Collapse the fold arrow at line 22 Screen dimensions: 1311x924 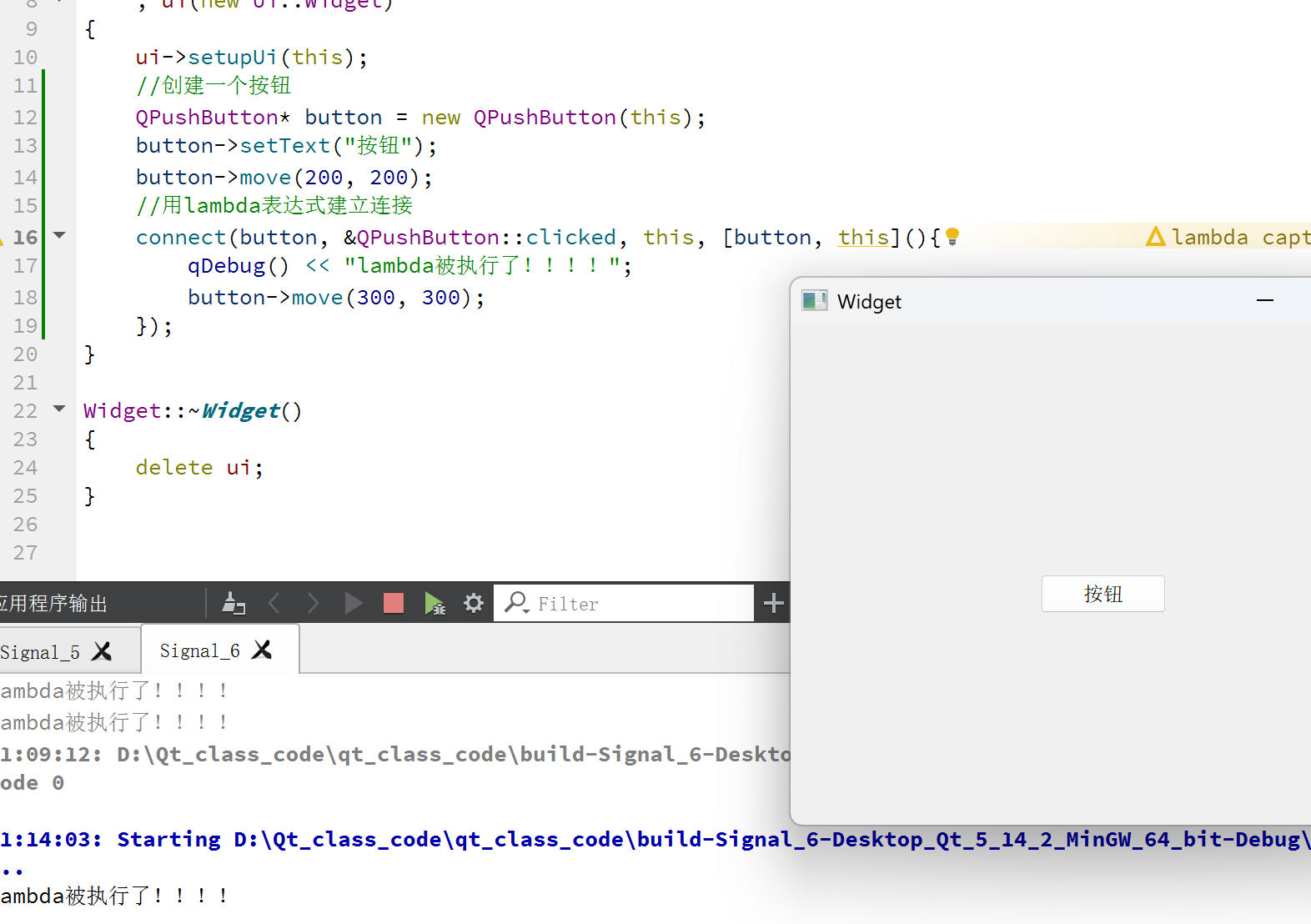coord(59,409)
